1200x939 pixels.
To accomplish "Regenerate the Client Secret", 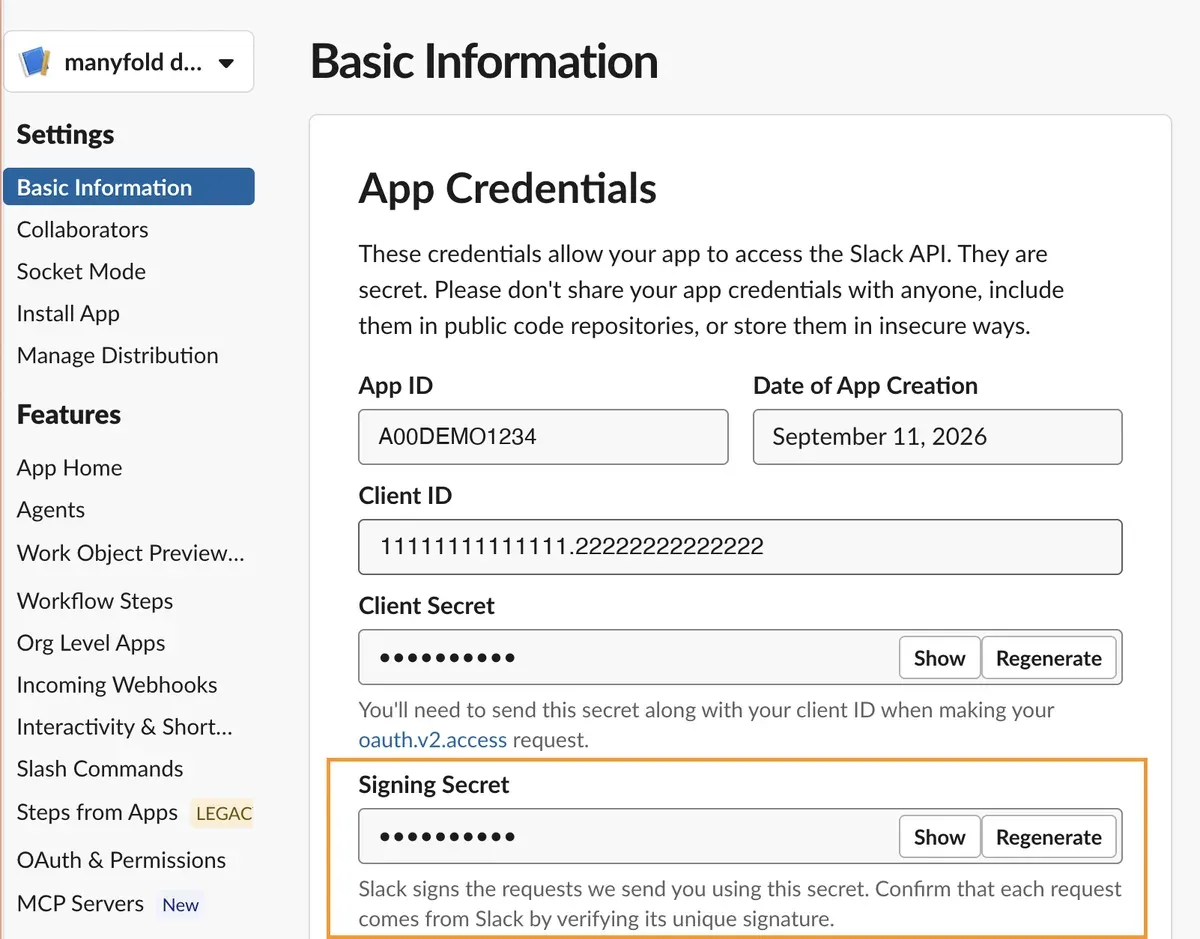I will click(x=1049, y=658).
